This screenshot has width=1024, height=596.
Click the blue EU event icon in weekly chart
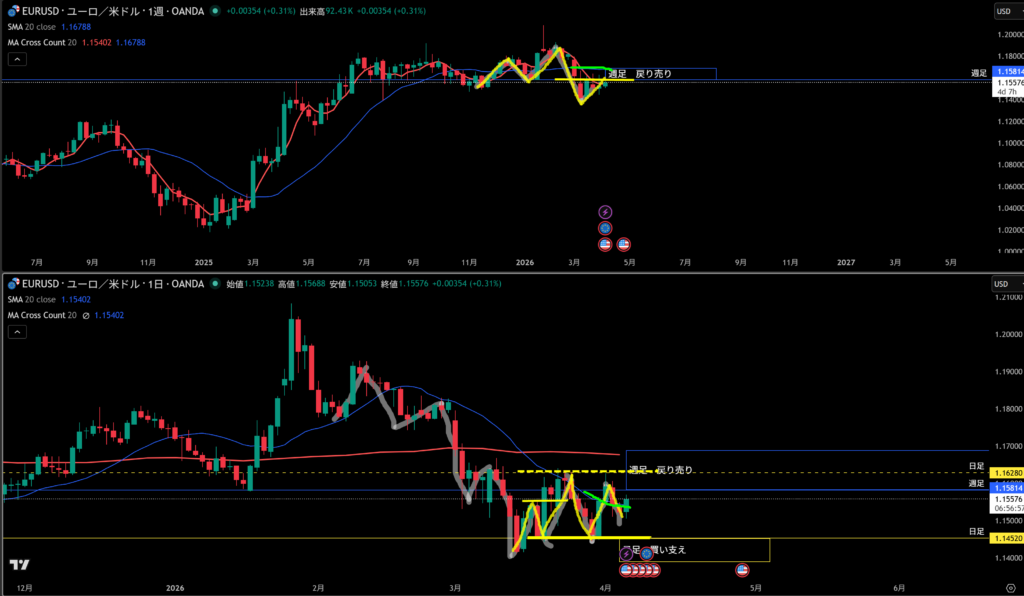tap(605, 228)
